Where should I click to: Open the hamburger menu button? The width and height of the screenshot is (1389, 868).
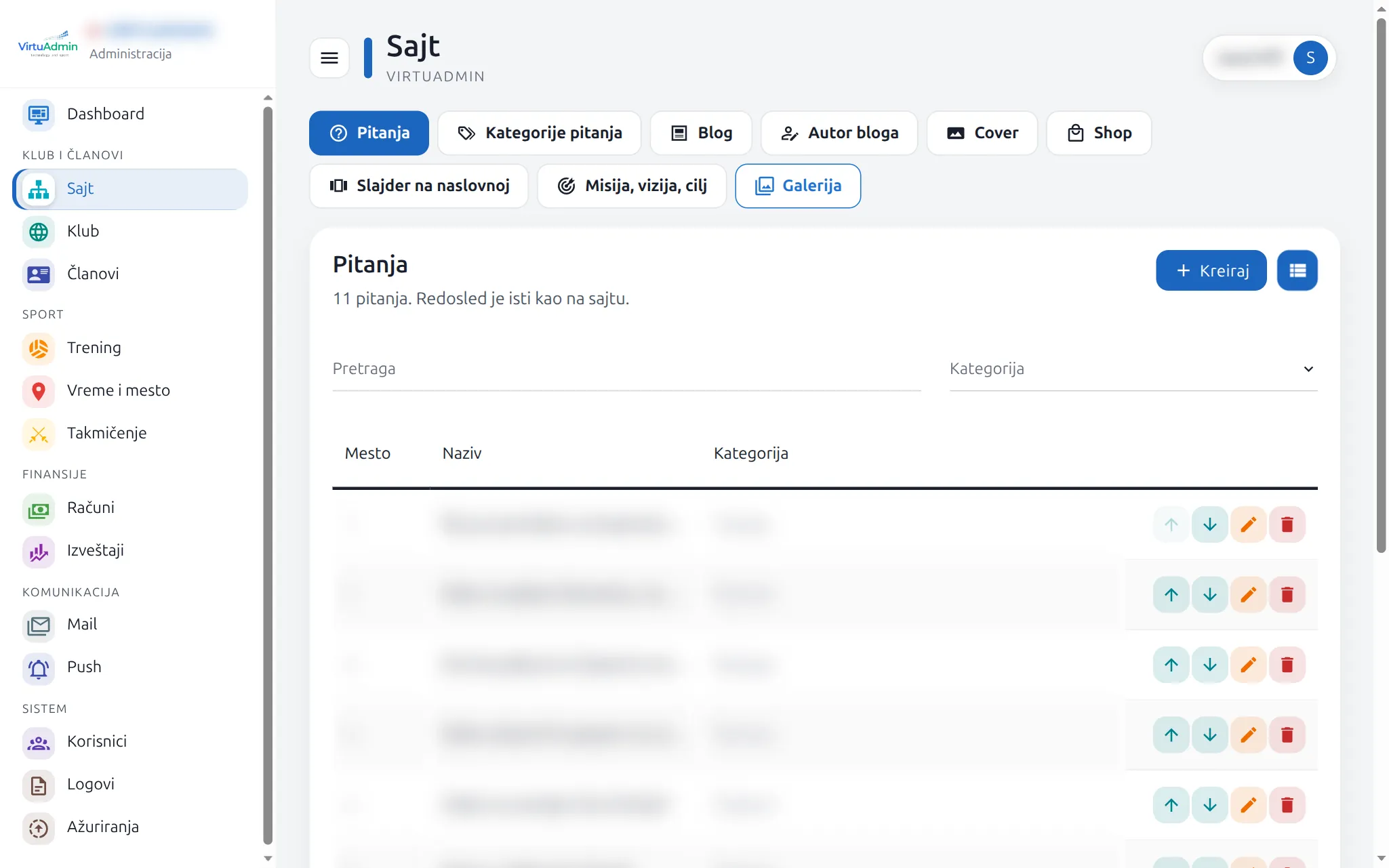point(329,58)
